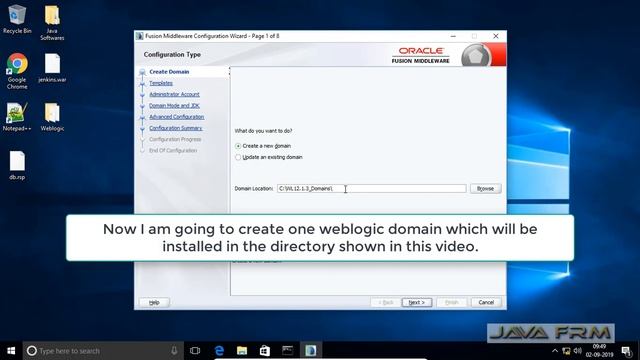Viewport: 640px width, 360px height.
Task: Open the Action Center notifications icon
Action: (627, 351)
